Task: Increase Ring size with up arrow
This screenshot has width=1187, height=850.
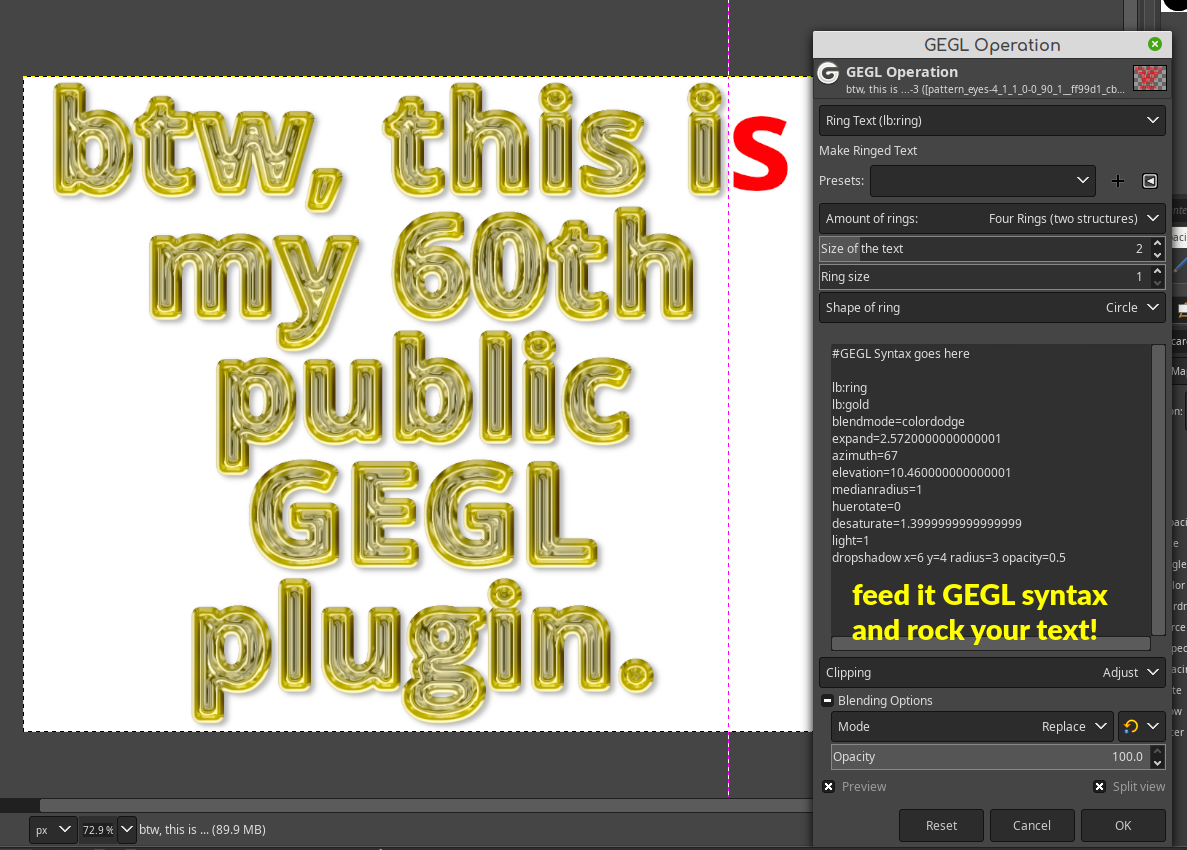Action: click(1157, 271)
